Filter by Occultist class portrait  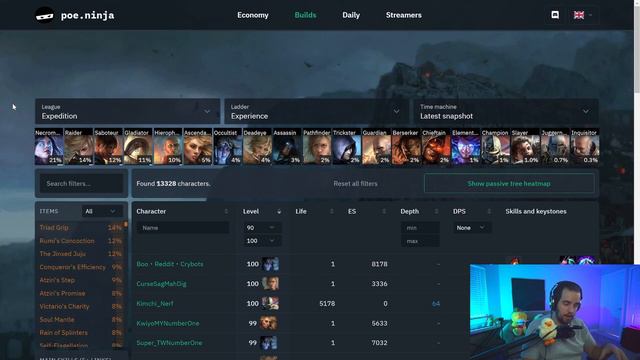click(228, 147)
